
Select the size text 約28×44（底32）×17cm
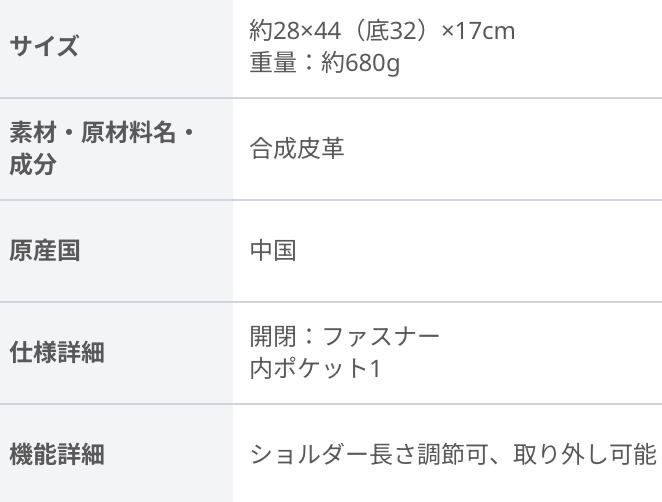382,30
